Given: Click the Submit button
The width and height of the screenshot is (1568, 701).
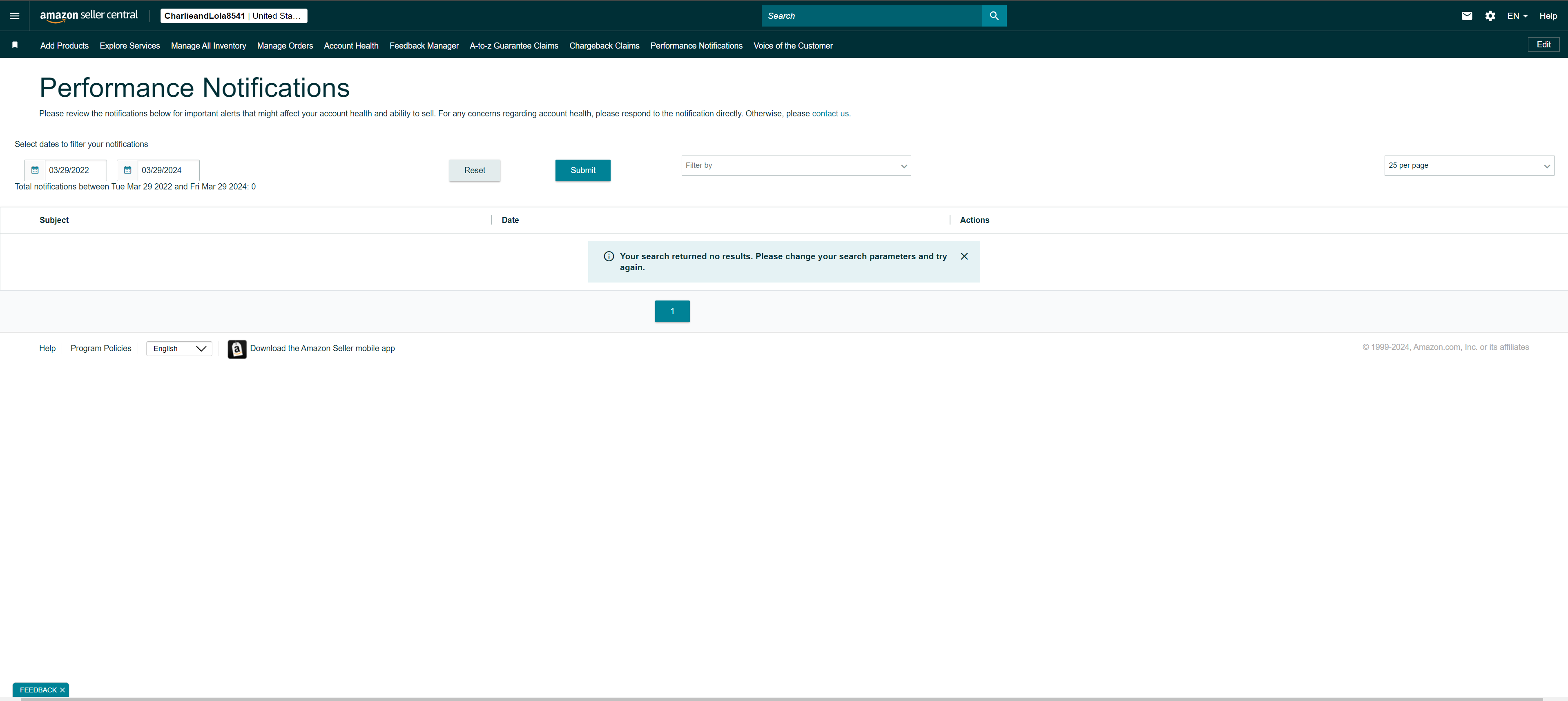Looking at the screenshot, I should (582, 170).
